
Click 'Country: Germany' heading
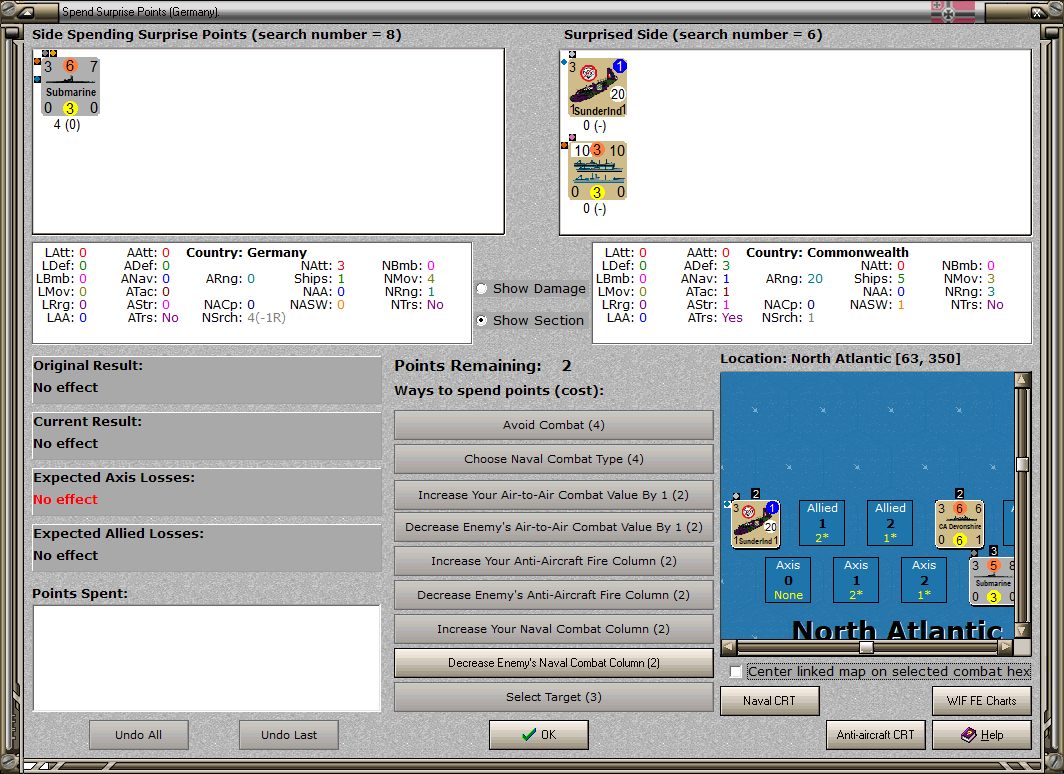(246, 252)
